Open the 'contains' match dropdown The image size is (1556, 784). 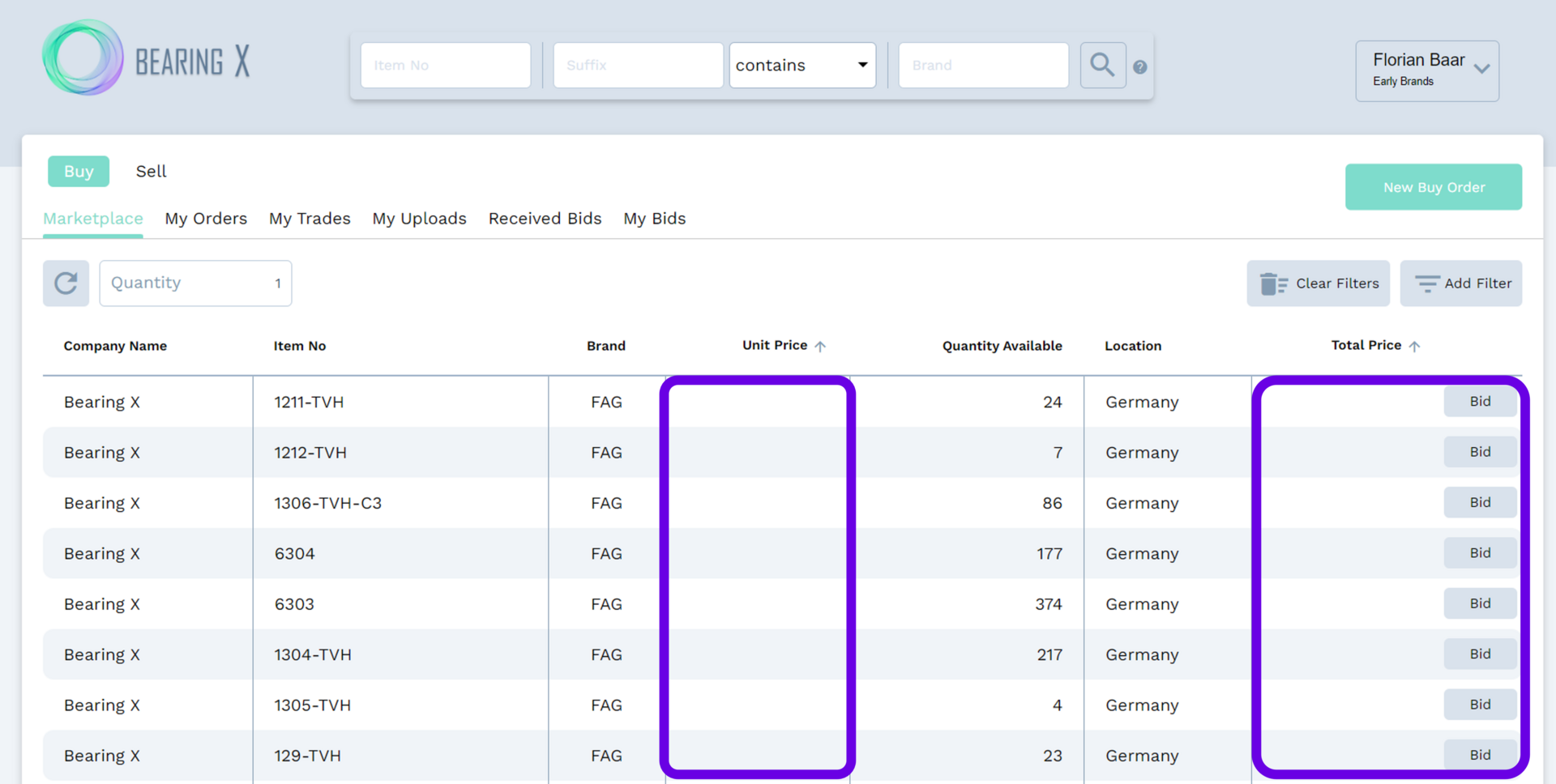coord(802,65)
